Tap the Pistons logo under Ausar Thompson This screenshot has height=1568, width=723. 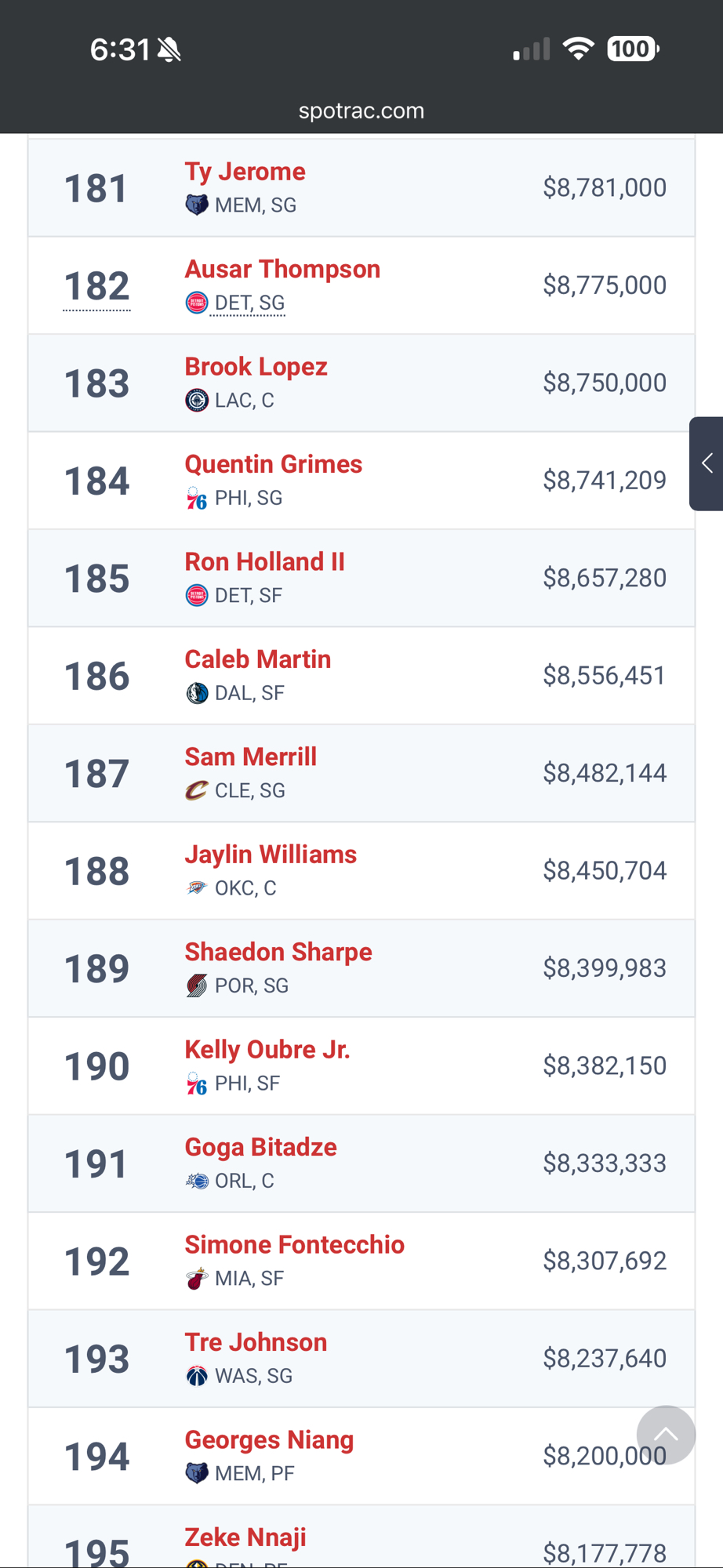(196, 303)
